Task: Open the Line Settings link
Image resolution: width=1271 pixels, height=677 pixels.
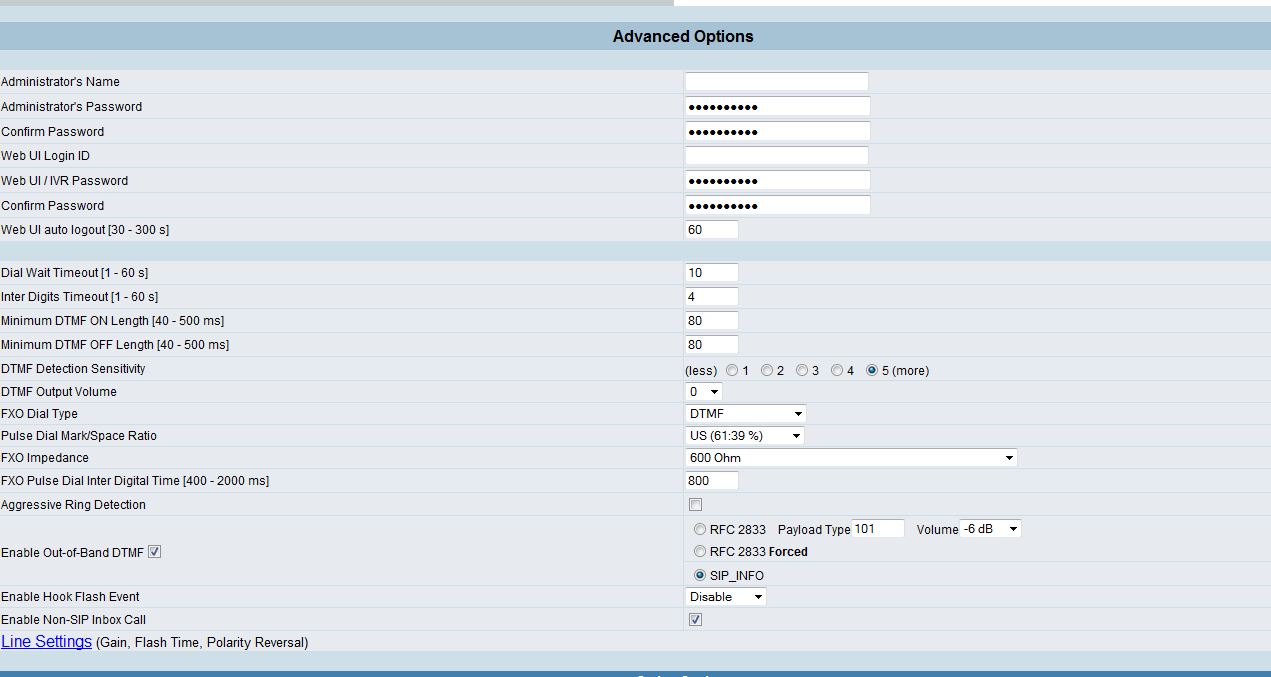Action: [x=46, y=642]
